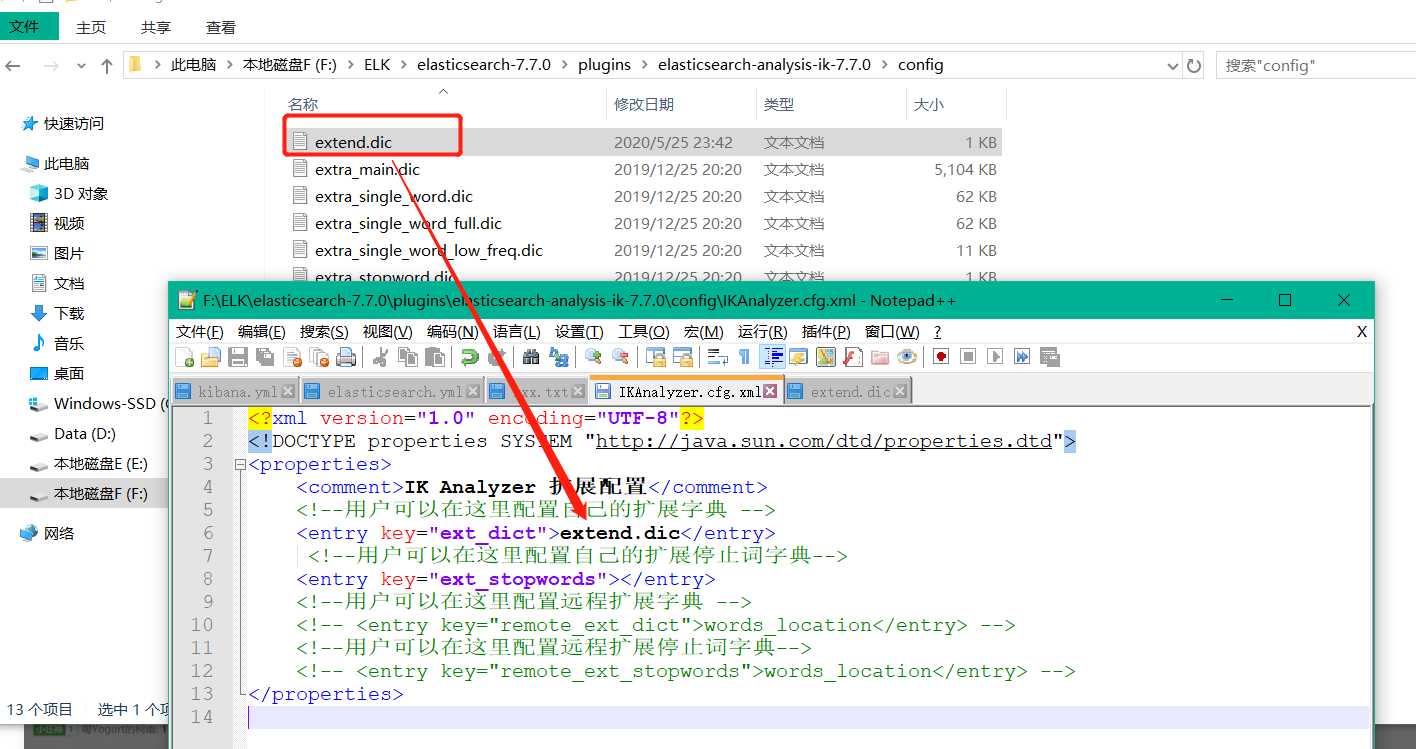Screen dimensions: 1416x749
Task: Click ELK in the address breadcrumb
Action: click(377, 65)
